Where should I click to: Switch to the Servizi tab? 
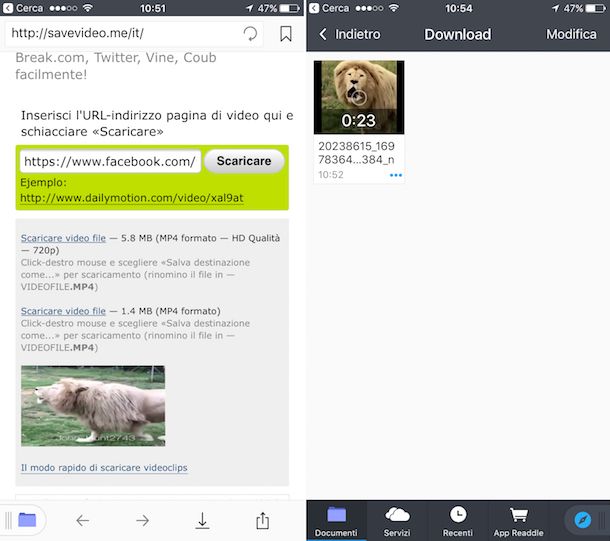point(397,521)
